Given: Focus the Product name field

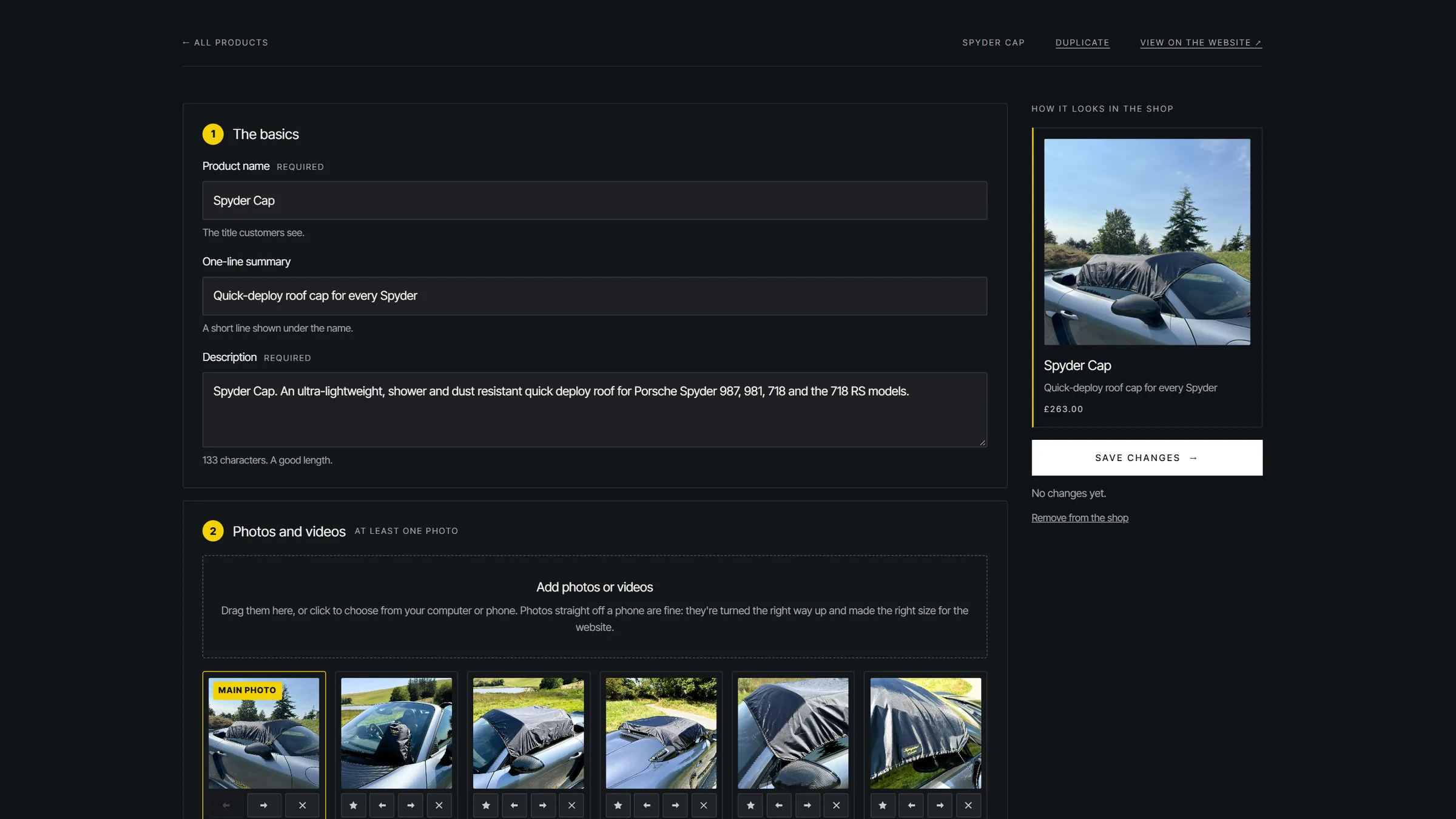Looking at the screenshot, I should pos(595,200).
